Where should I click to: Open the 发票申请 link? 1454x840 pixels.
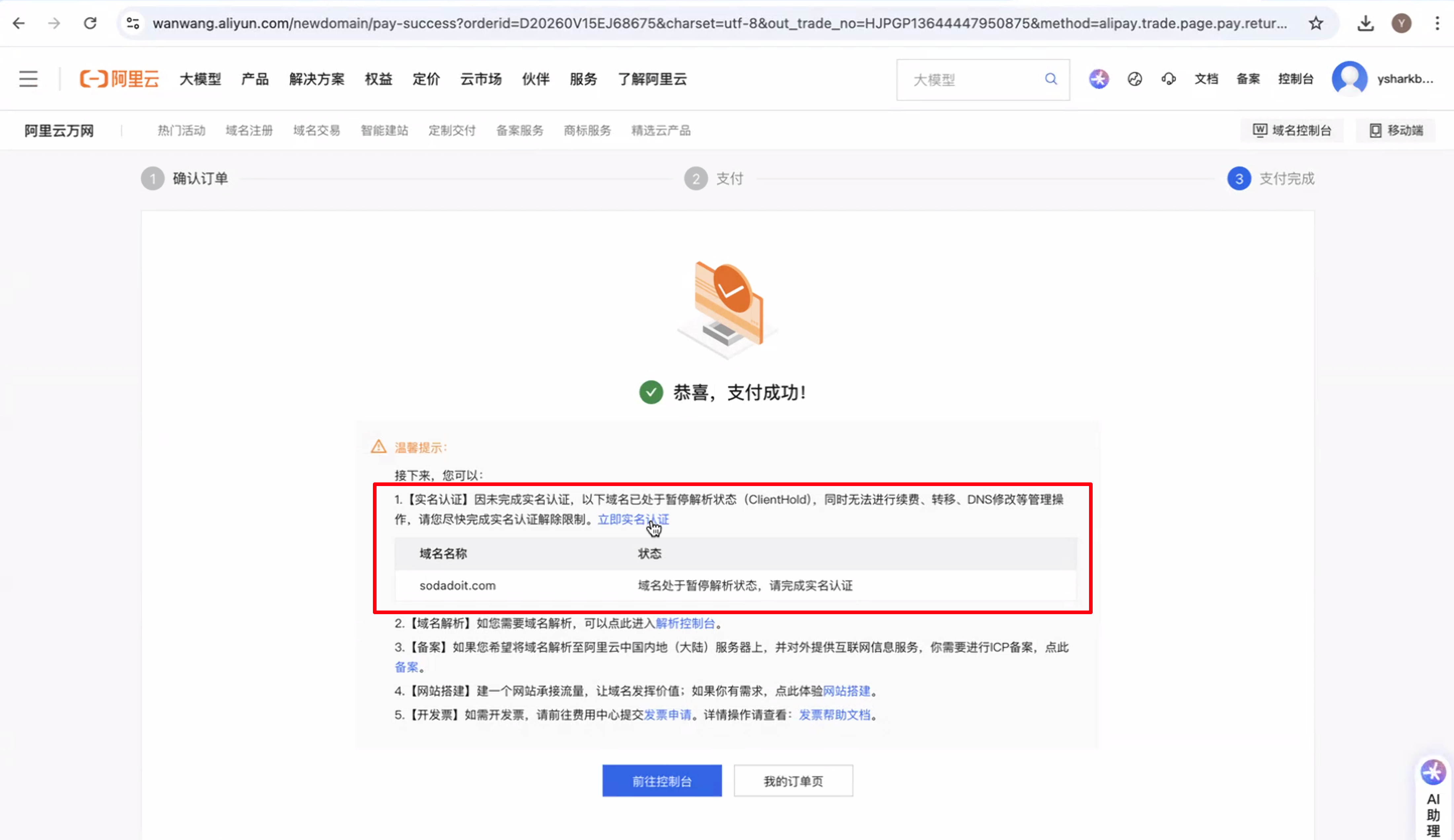[668, 715]
